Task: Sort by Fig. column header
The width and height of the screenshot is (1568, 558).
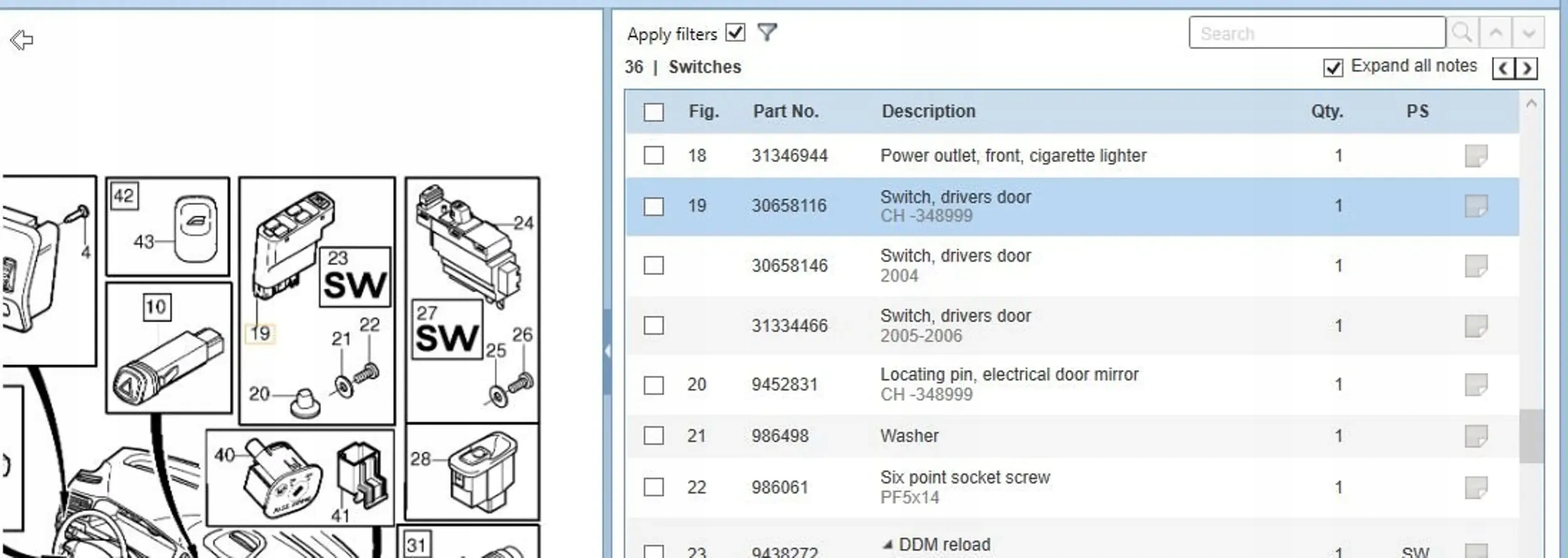Action: tap(704, 112)
